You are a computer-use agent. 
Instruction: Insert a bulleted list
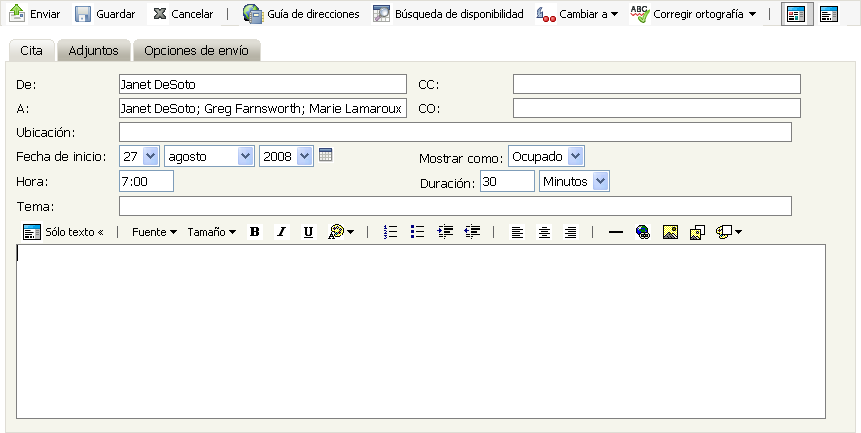click(417, 232)
